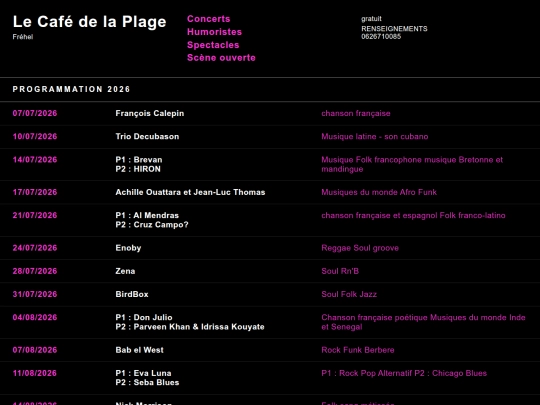Click genre Musiques du monde Afro Funk
This screenshot has height=405, width=540.
coord(379,192)
